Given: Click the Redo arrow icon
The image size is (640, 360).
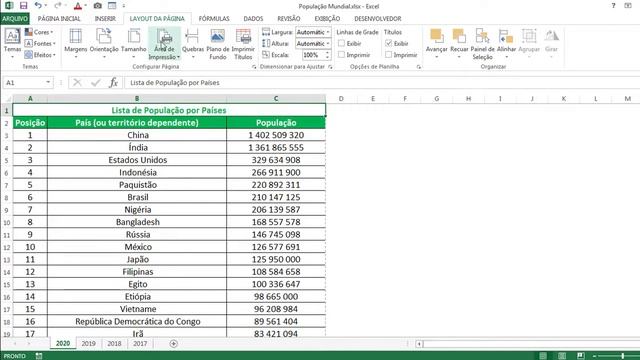Looking at the screenshot, I should [x=58, y=6].
